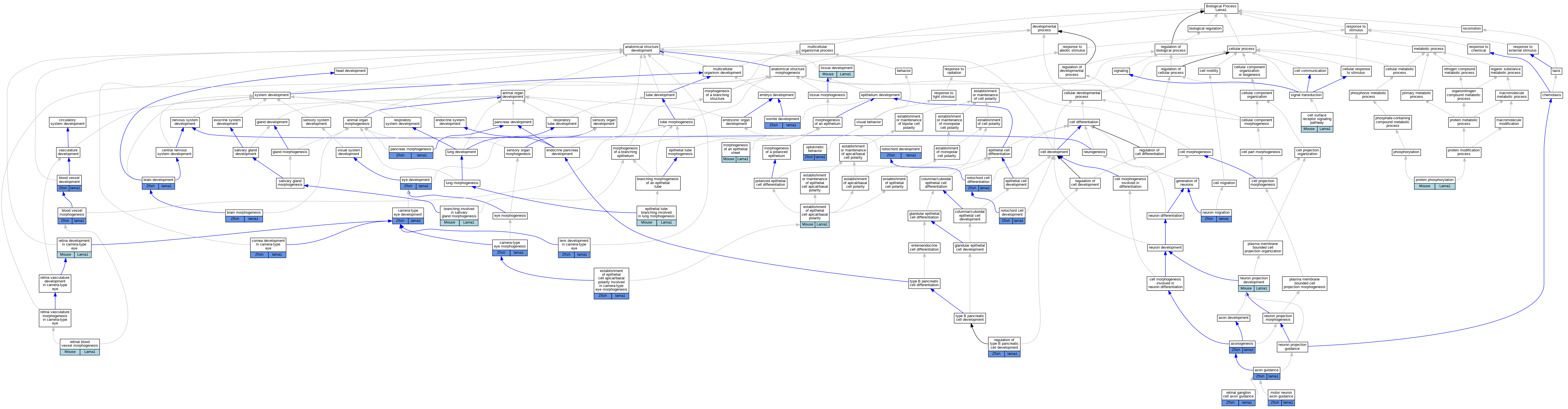Select the response to chemical node
Screen dimensions: 1568x409
(x=1478, y=49)
